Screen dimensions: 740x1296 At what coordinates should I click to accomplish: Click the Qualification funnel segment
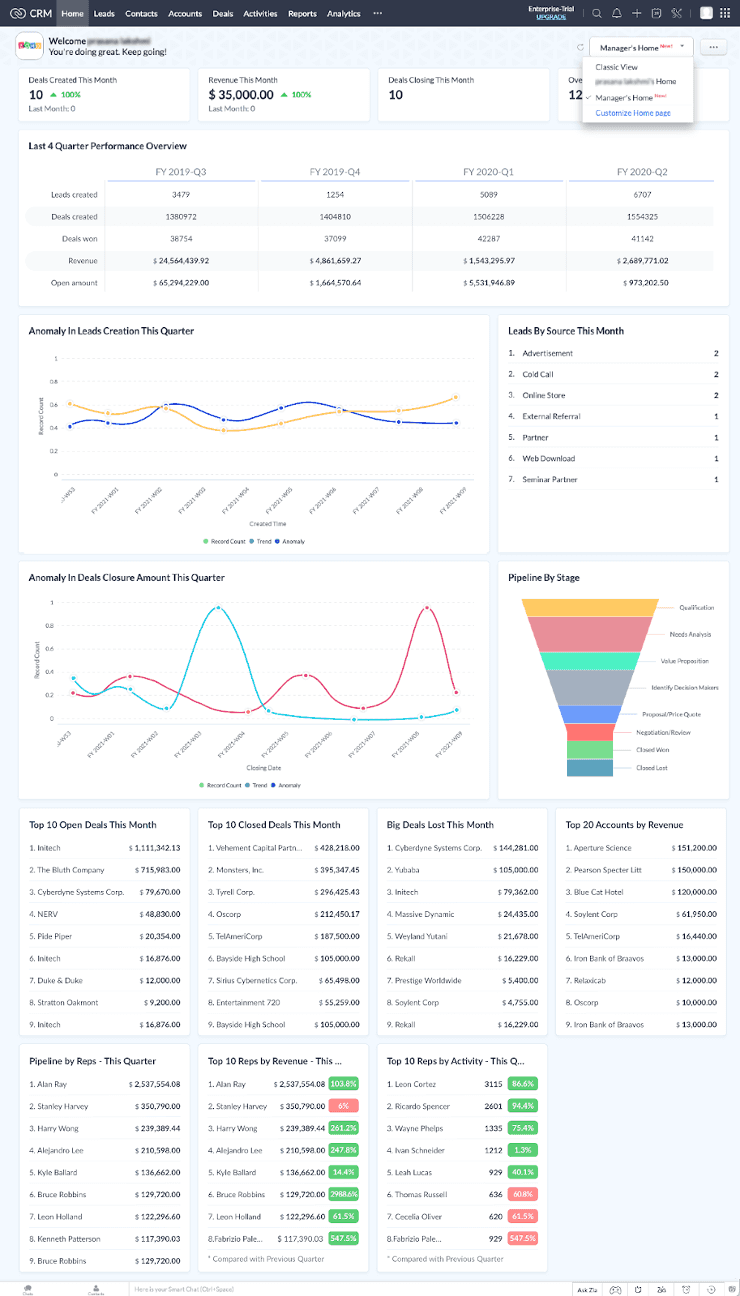click(x=590, y=607)
